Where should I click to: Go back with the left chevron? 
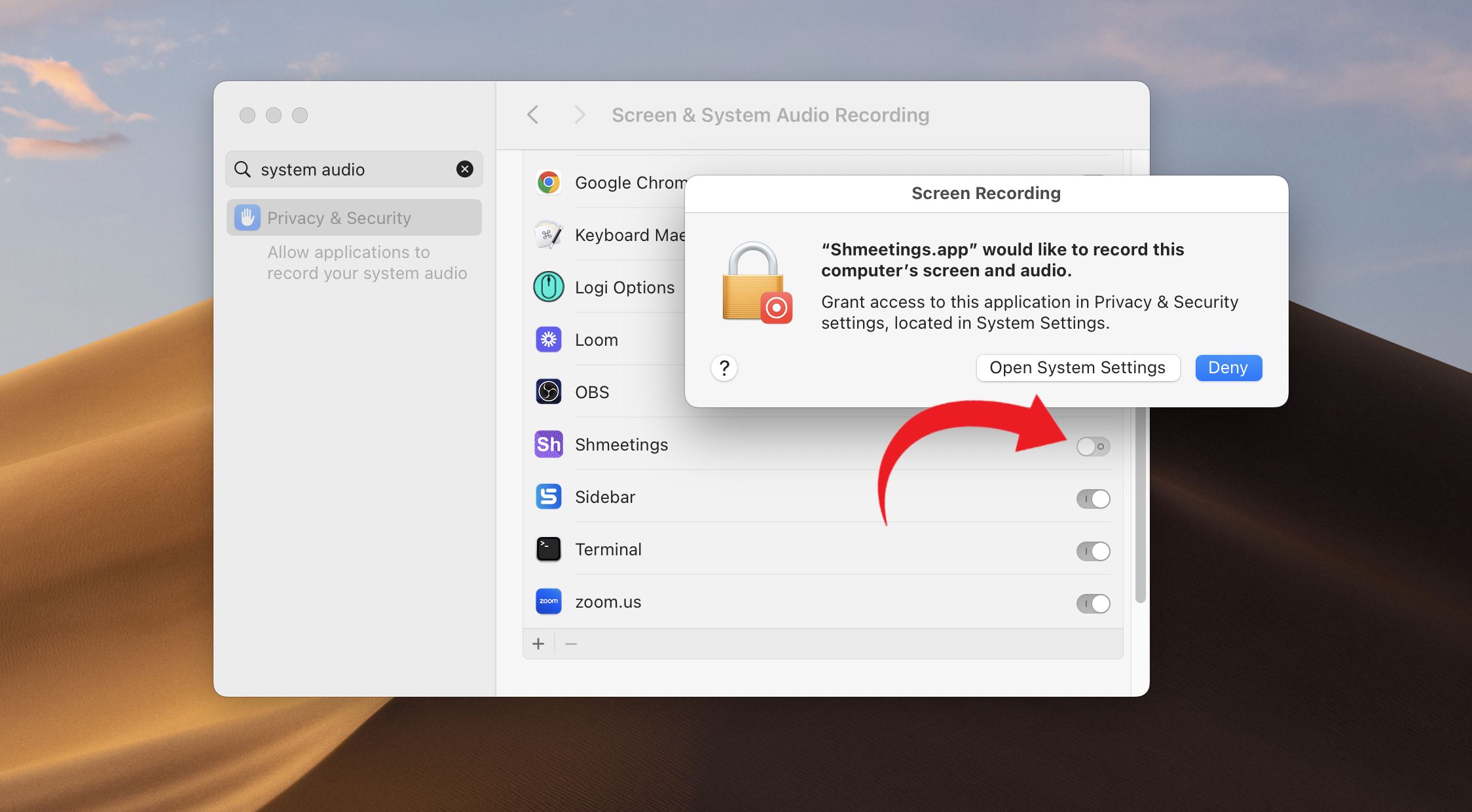click(533, 115)
